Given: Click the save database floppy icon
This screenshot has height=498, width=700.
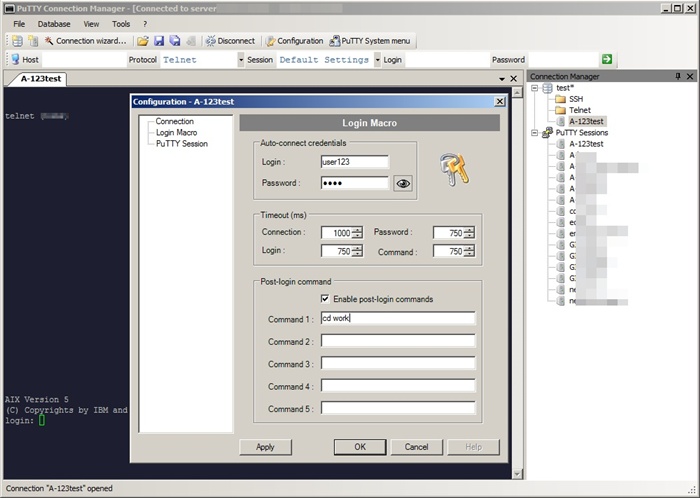Looking at the screenshot, I should click(x=159, y=41).
